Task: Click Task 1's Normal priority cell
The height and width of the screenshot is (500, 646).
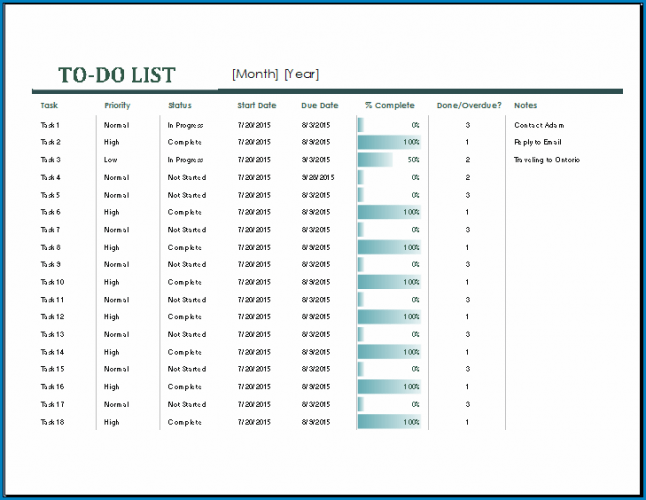Action: (117, 125)
